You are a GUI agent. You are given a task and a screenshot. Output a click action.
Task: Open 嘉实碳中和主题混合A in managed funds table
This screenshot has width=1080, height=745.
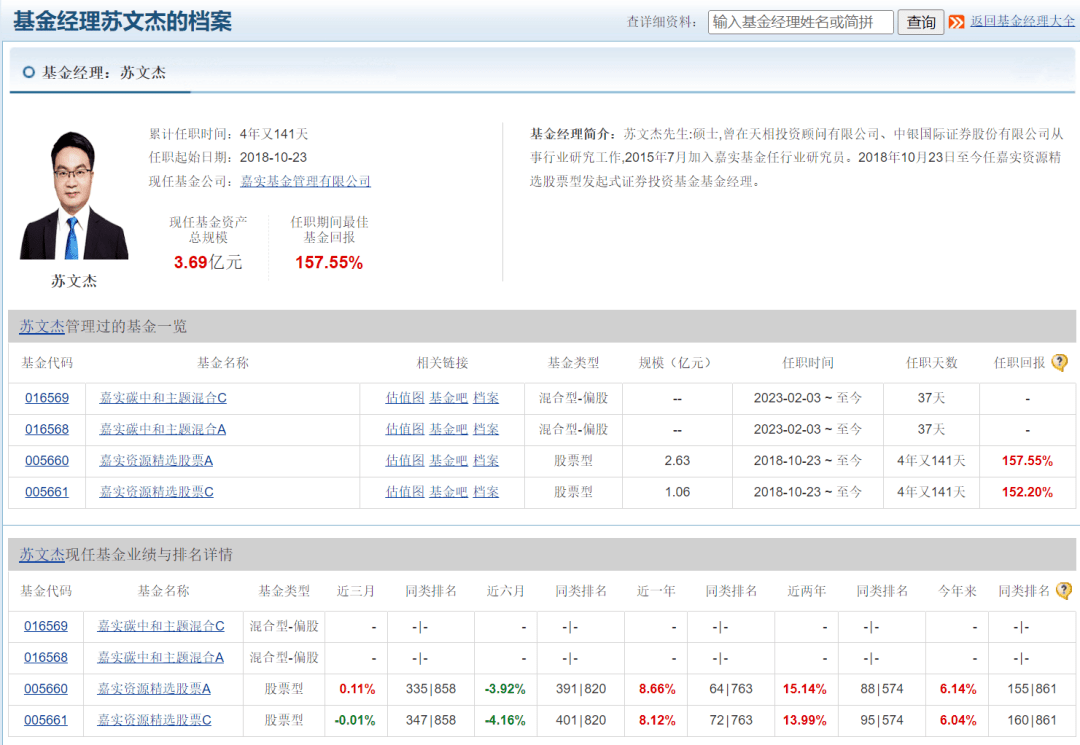(x=163, y=430)
